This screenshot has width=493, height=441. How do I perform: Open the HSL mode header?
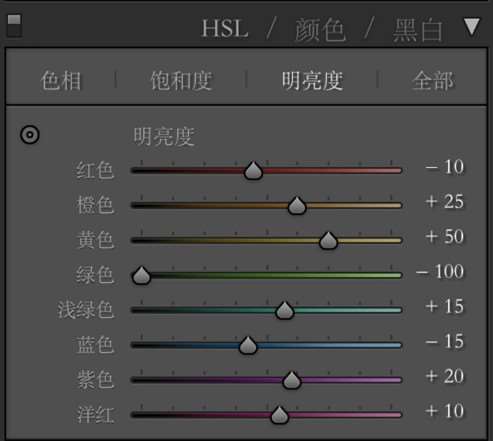tap(225, 29)
